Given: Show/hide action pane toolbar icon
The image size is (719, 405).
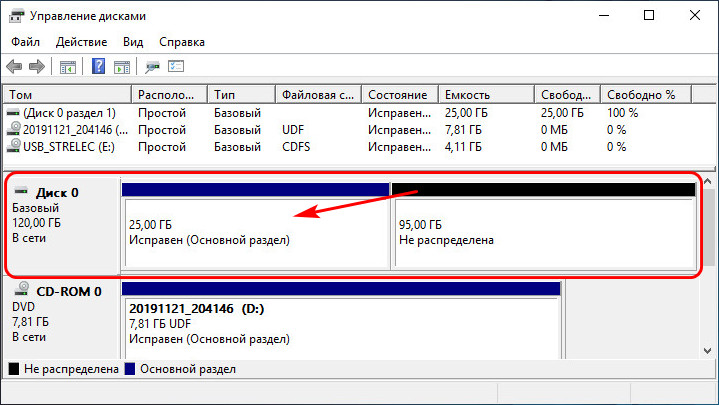Looking at the screenshot, I should click(x=122, y=67).
